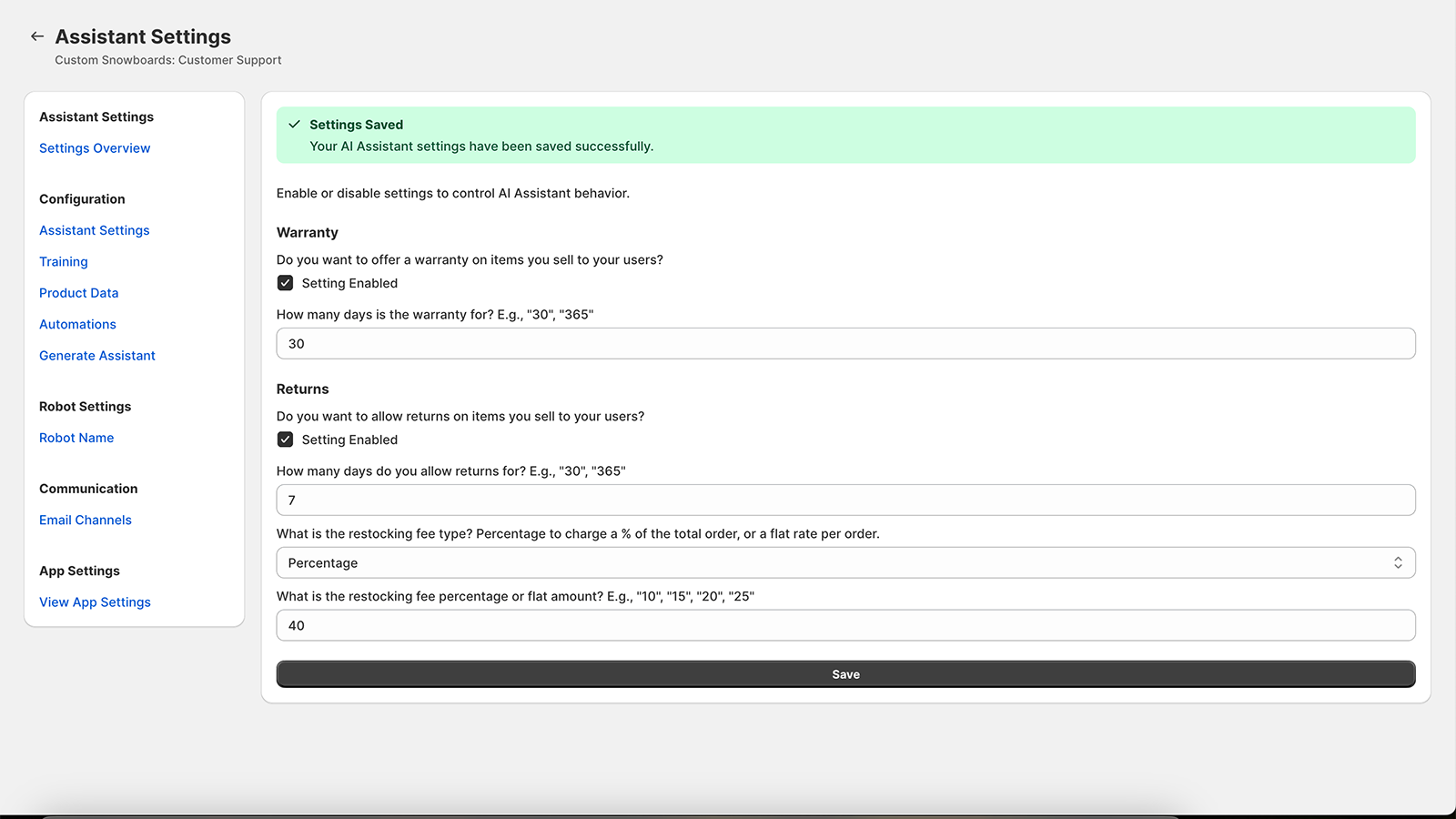Click the chevron on the restocking fee dropdown
Viewport: 1456px width, 819px height.
click(x=1399, y=562)
